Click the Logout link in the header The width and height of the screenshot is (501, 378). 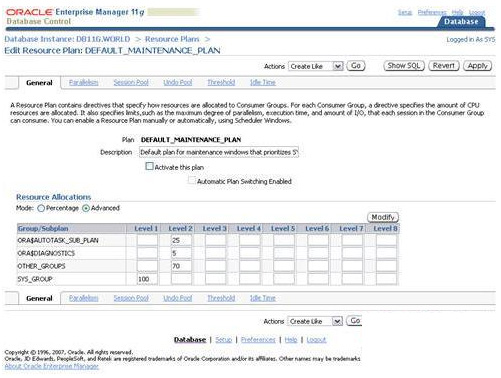477,12
